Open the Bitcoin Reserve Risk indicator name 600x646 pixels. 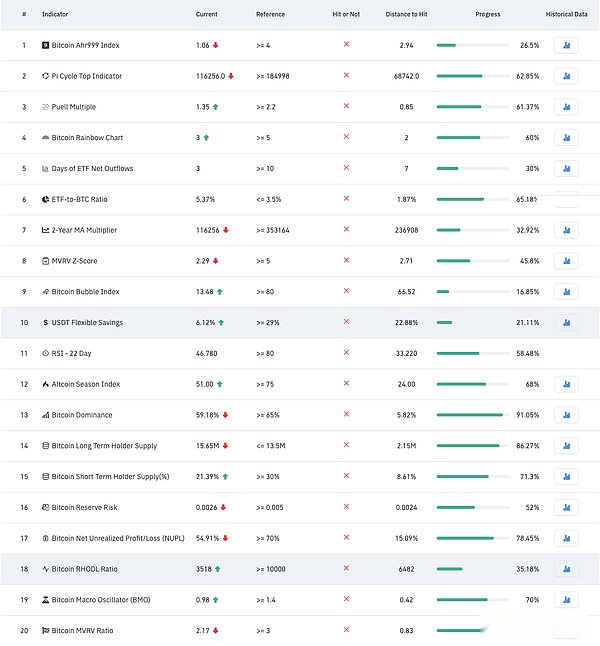(x=84, y=507)
